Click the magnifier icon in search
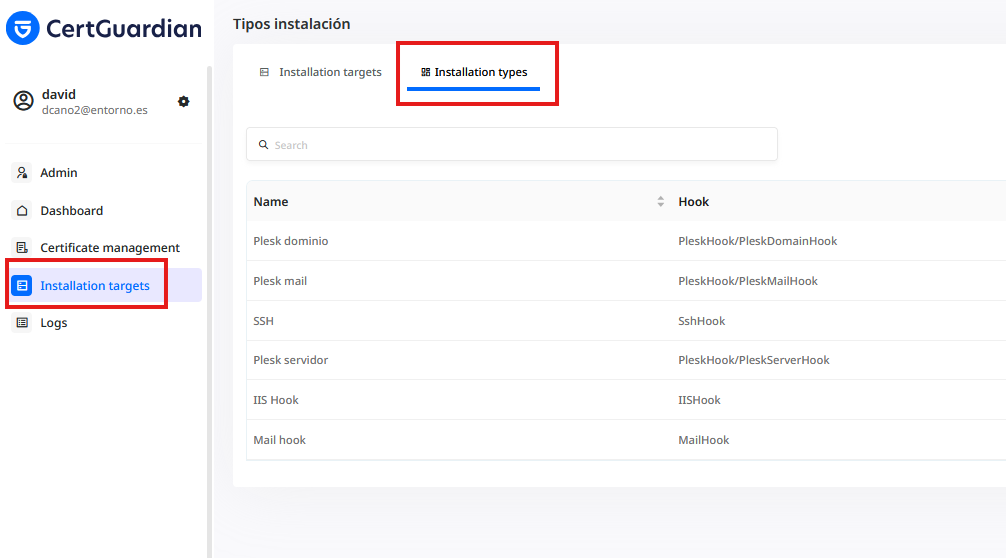The height and width of the screenshot is (558, 1006). pos(263,145)
